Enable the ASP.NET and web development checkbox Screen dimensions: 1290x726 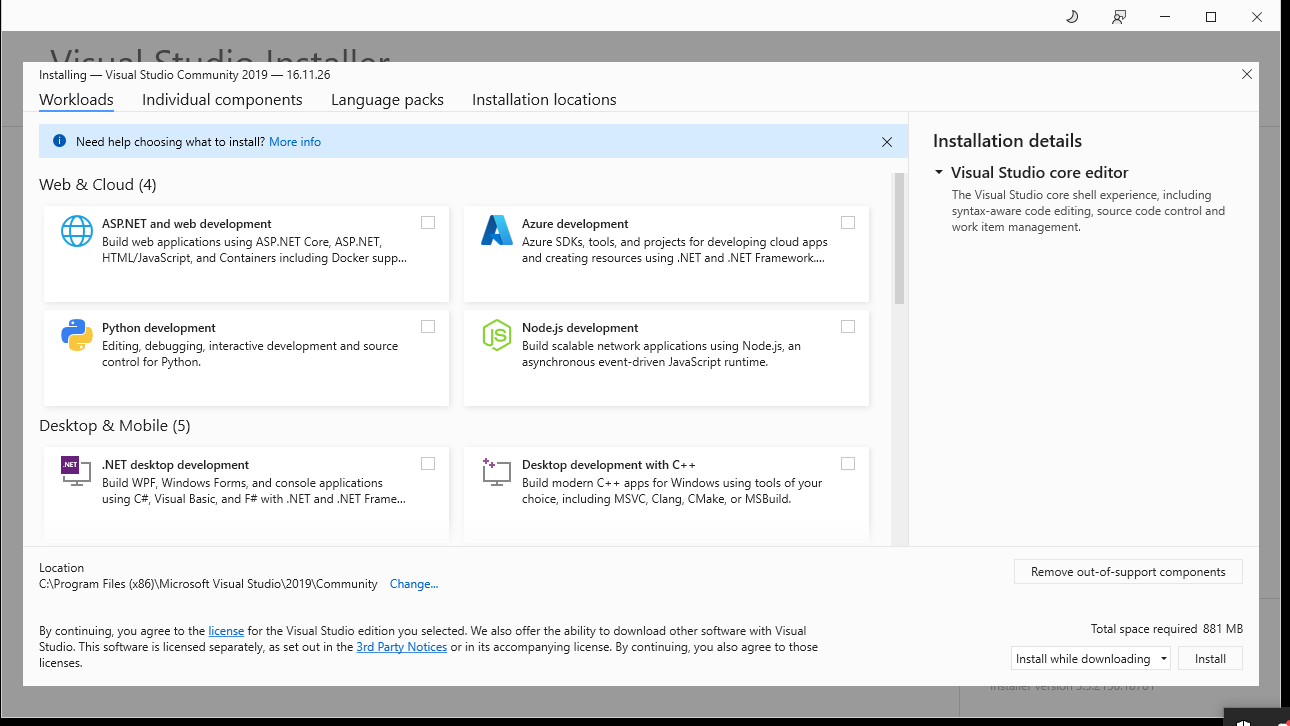coord(428,223)
